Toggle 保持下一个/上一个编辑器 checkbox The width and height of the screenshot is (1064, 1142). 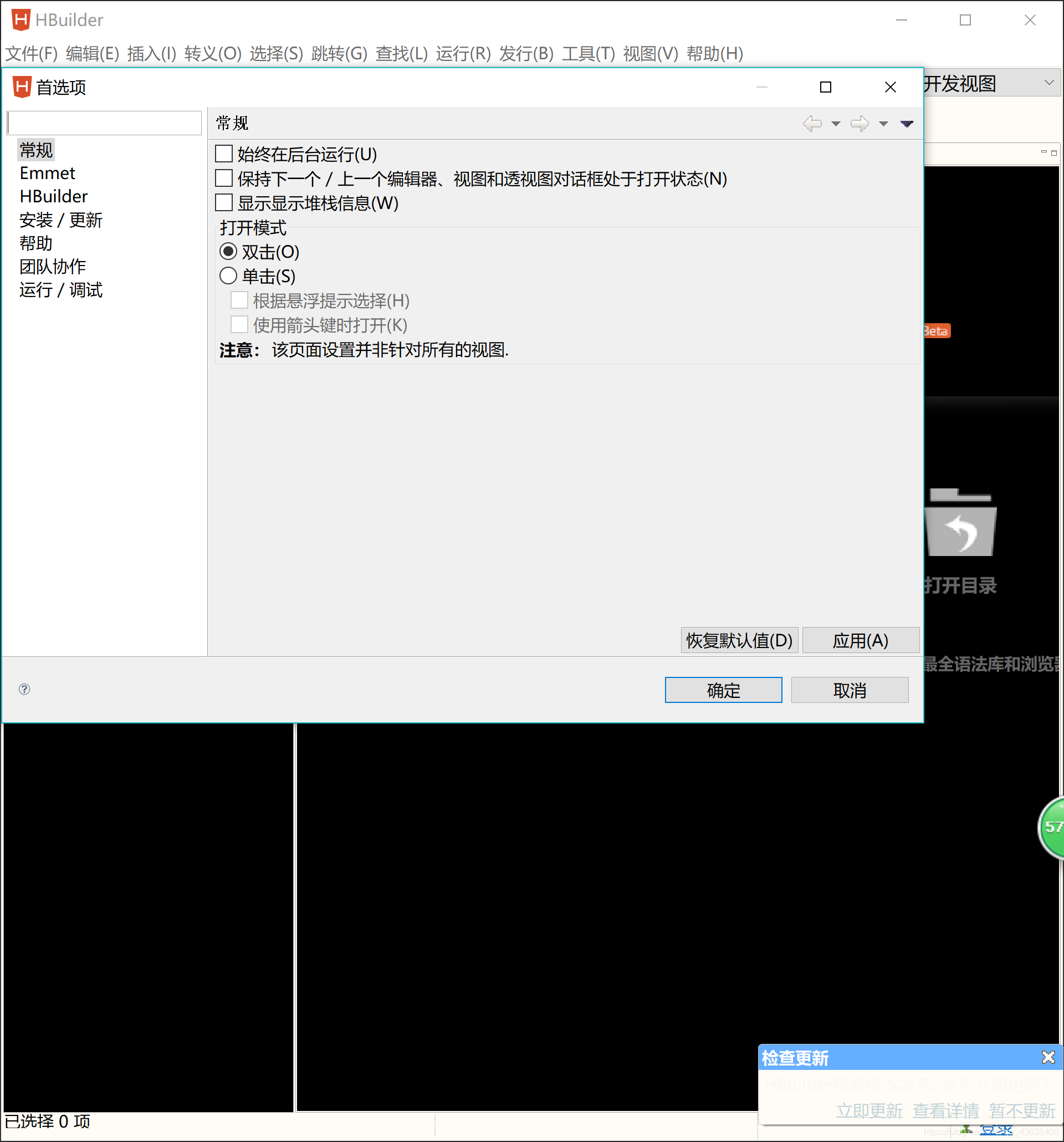click(223, 178)
